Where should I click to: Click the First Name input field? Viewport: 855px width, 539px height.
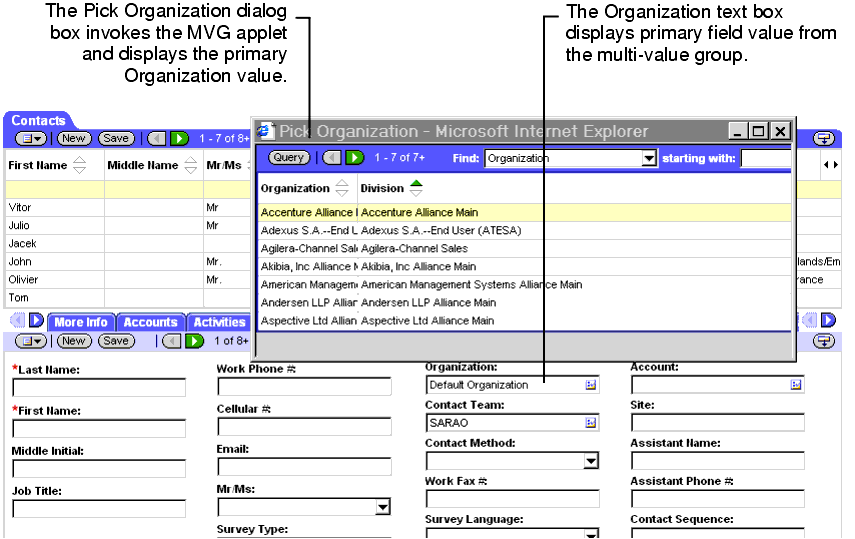click(x=99, y=428)
